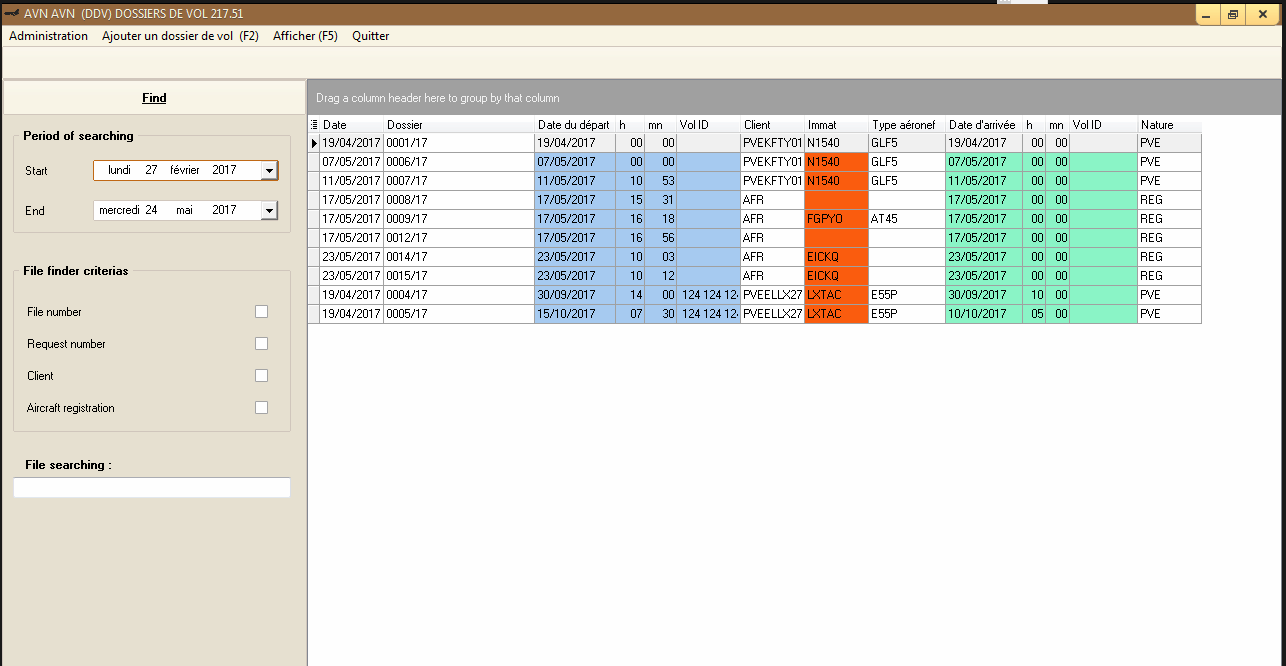The width and height of the screenshot is (1286, 666).
Task: Open the Administration menu
Action: coord(48,36)
